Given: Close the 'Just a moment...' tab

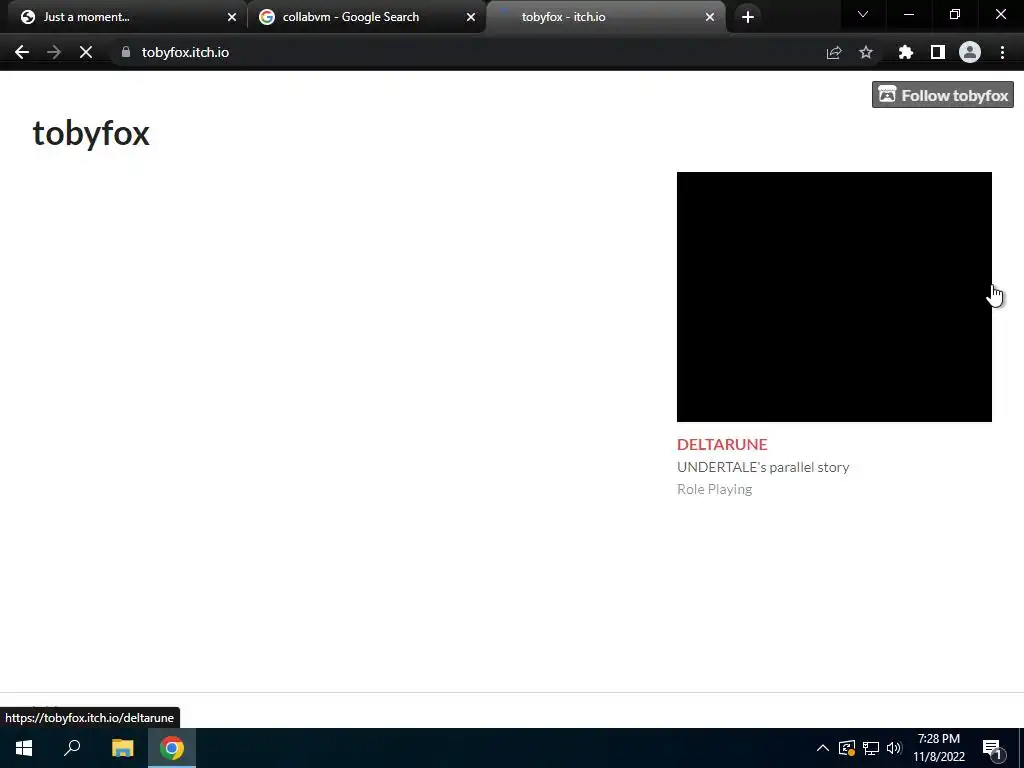Looking at the screenshot, I should pyautogui.click(x=232, y=17).
